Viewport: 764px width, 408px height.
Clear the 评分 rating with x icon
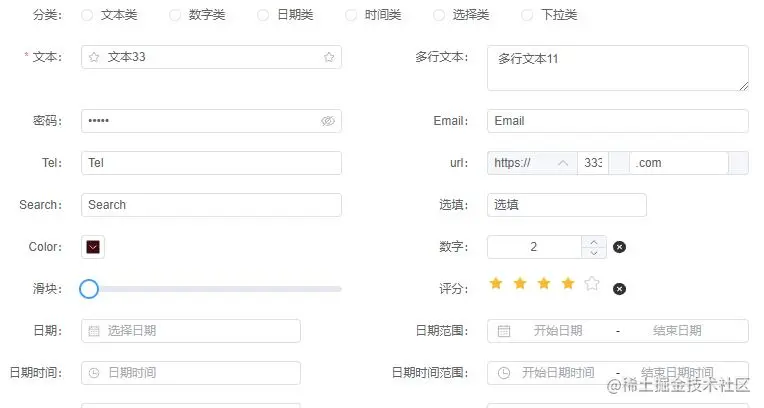pyautogui.click(x=619, y=289)
